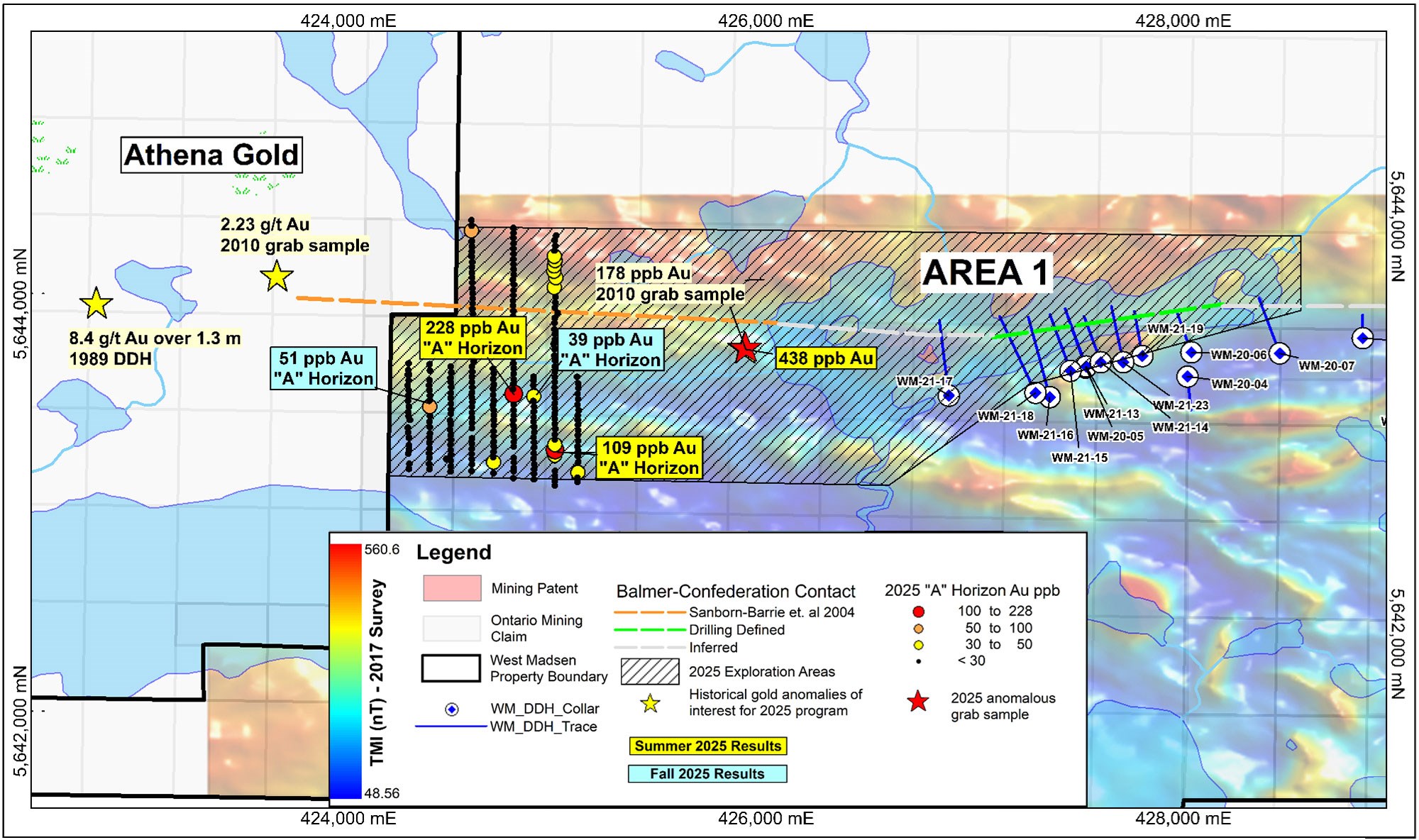Viewport: 1419px width, 840px height.
Task: Click the Athena Gold label box
Action: [211, 155]
